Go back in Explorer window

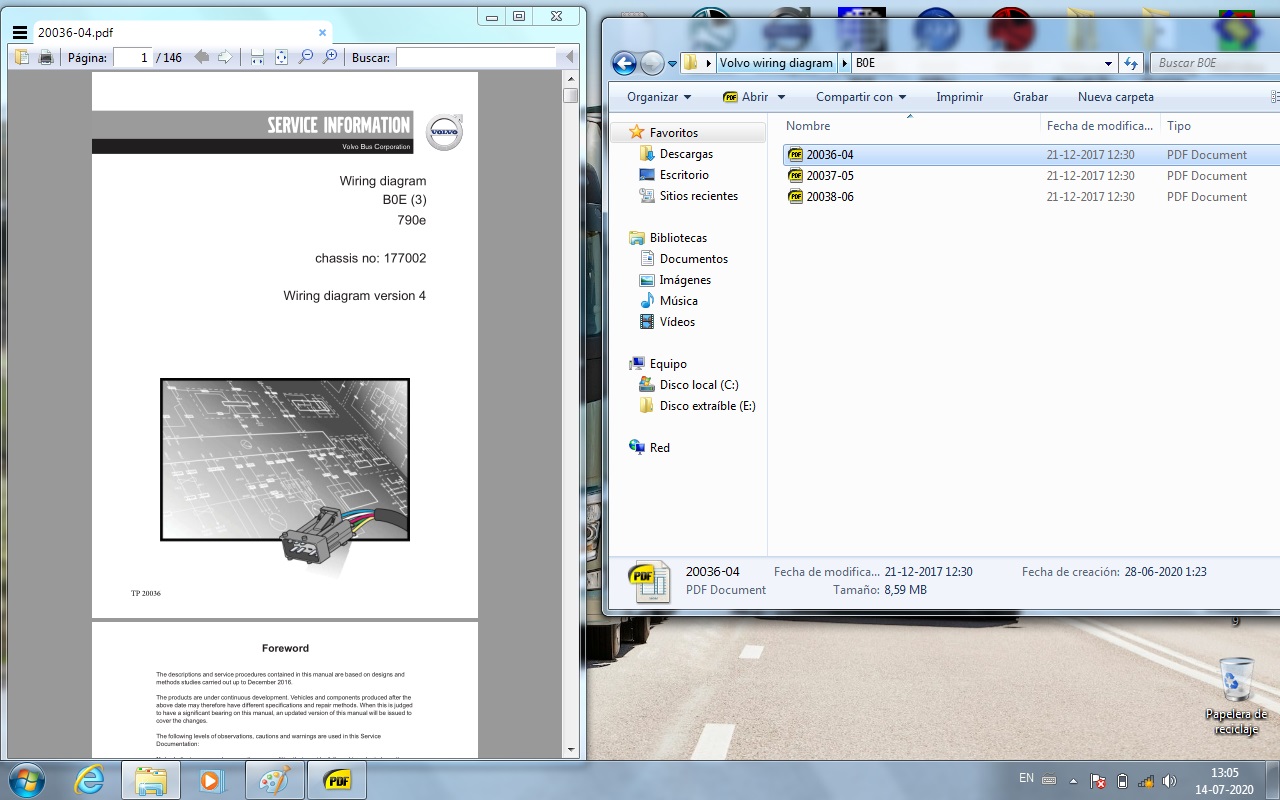click(x=624, y=63)
